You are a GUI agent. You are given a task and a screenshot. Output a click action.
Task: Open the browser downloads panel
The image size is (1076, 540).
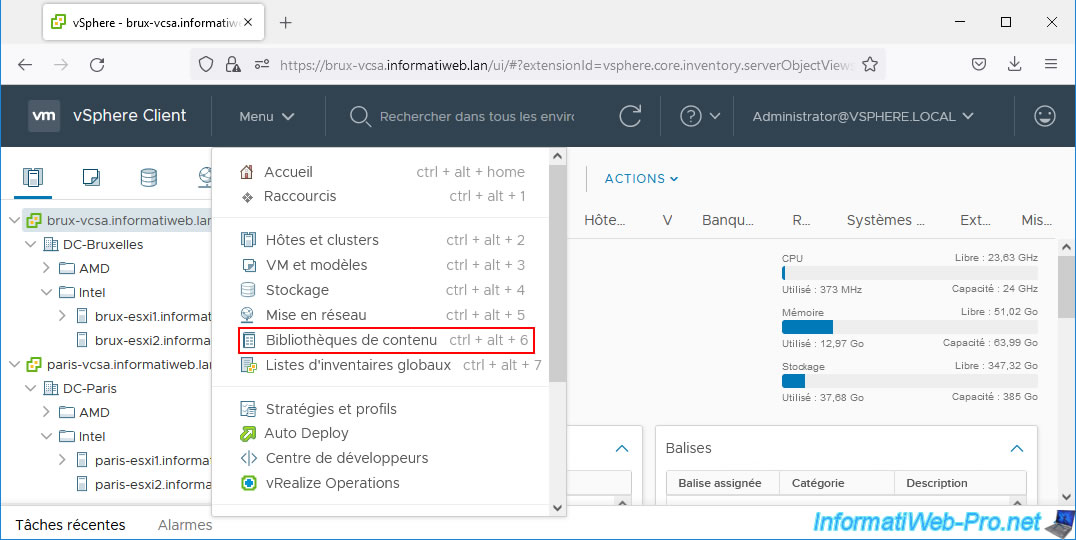pos(1015,64)
